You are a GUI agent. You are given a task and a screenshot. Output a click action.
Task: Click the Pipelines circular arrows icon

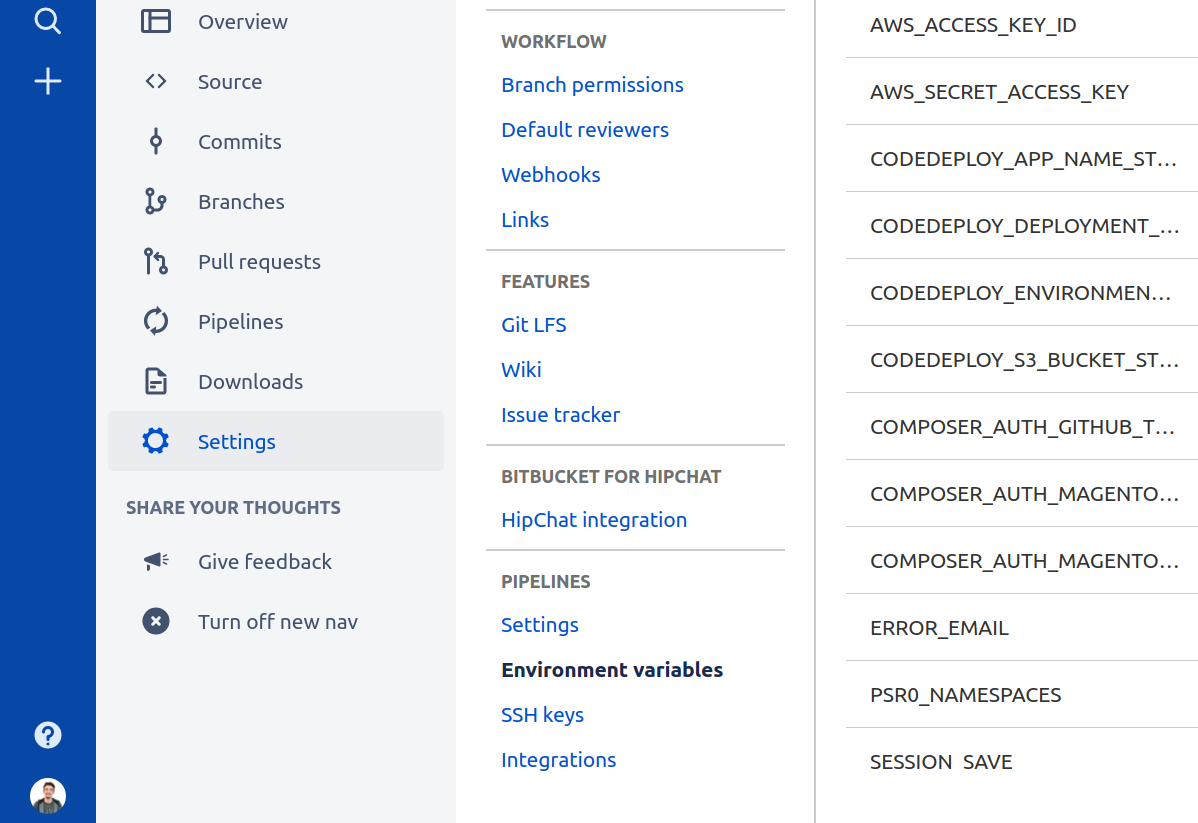coord(156,322)
